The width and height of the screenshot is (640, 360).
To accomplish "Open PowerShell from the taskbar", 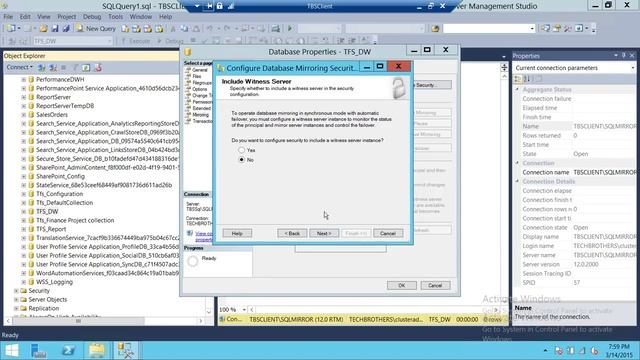I will pos(68,350).
